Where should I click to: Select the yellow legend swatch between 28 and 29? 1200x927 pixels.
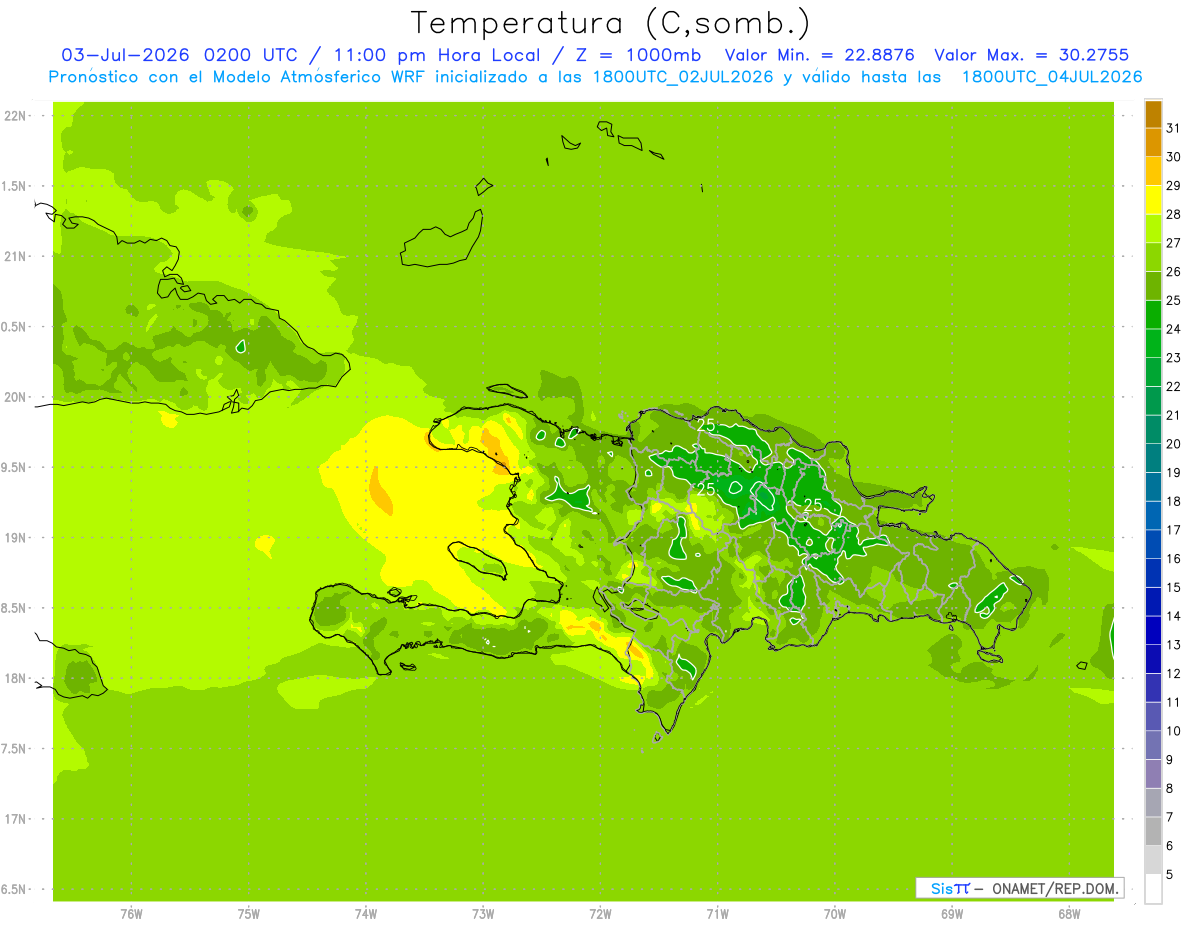click(1153, 200)
